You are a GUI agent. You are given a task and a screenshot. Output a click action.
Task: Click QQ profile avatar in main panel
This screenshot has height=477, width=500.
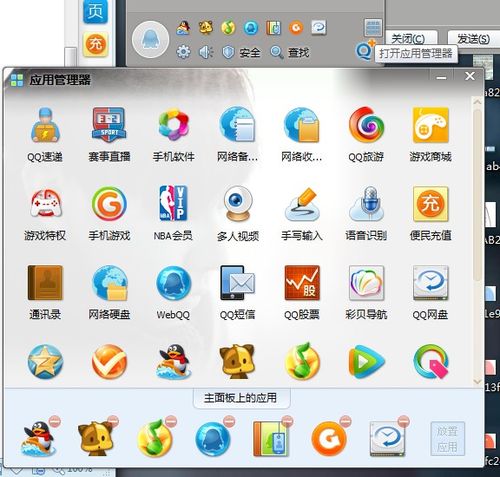[x=150, y=40]
